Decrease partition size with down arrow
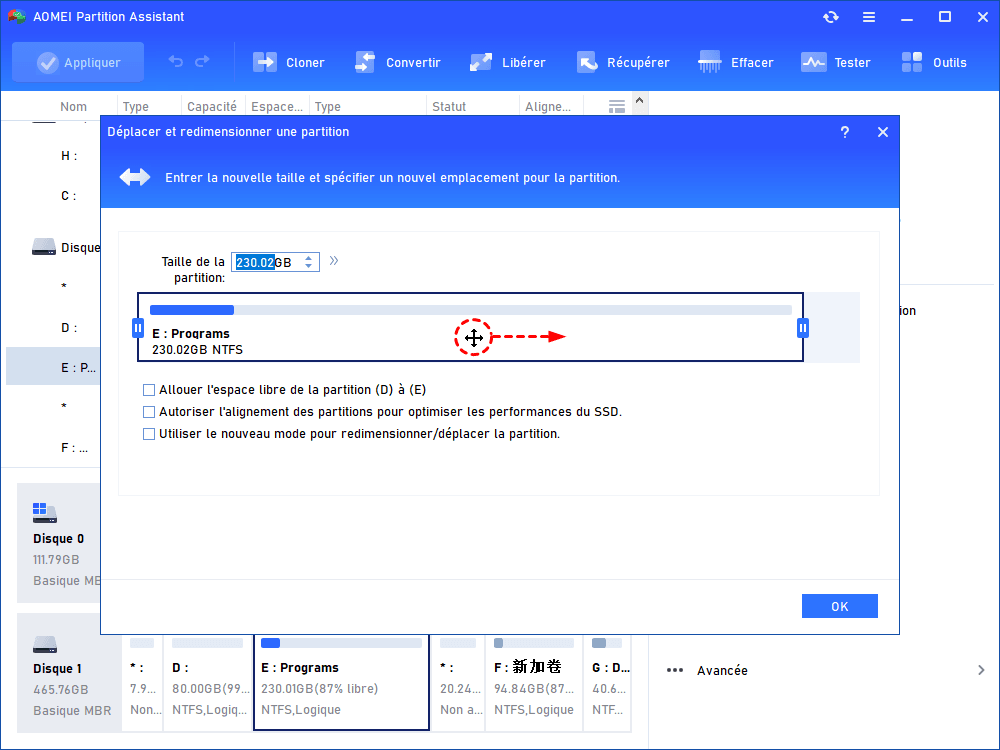 (309, 266)
